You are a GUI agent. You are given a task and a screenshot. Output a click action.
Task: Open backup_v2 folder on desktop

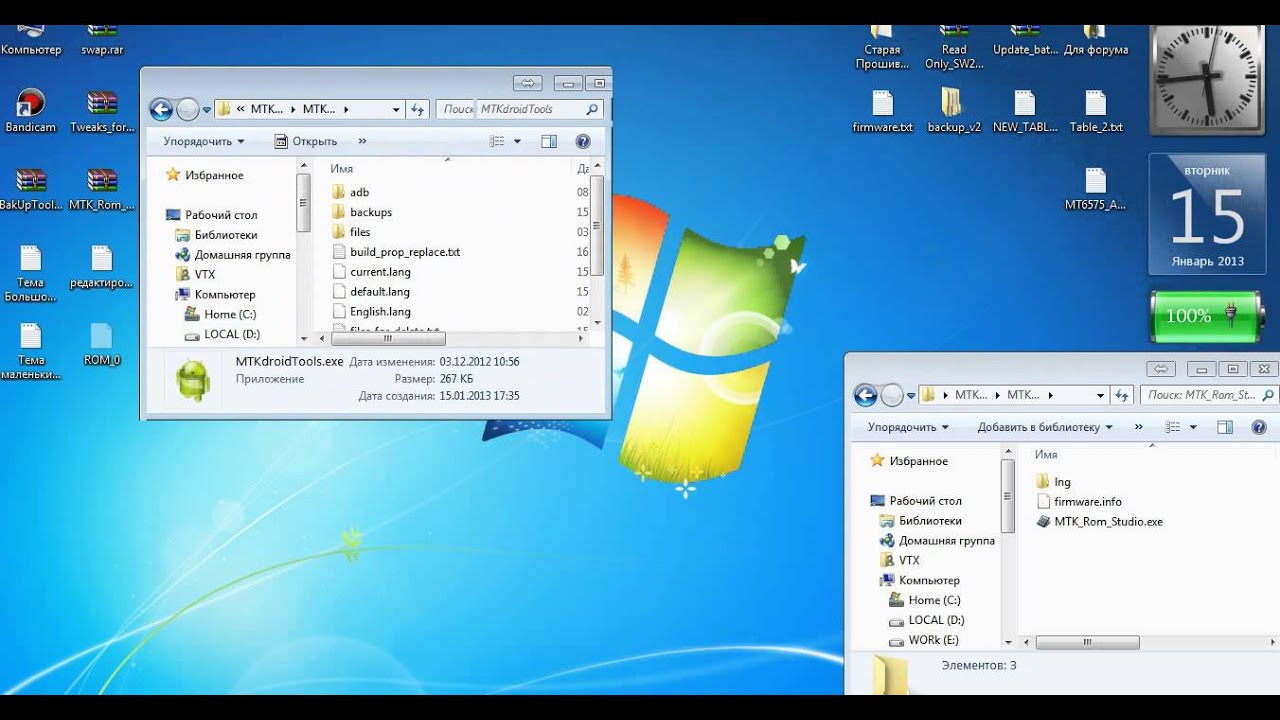pyautogui.click(x=953, y=110)
